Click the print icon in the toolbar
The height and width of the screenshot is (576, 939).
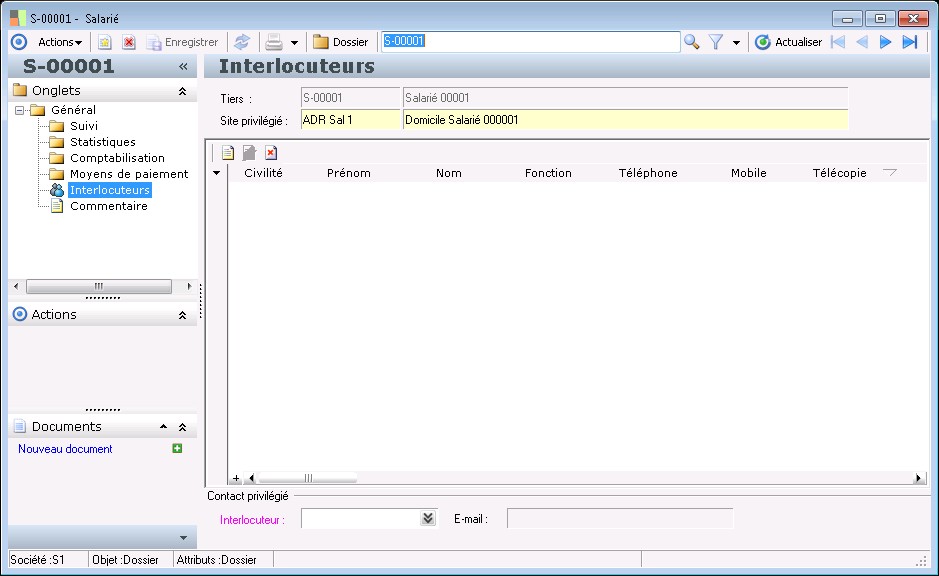[273, 42]
